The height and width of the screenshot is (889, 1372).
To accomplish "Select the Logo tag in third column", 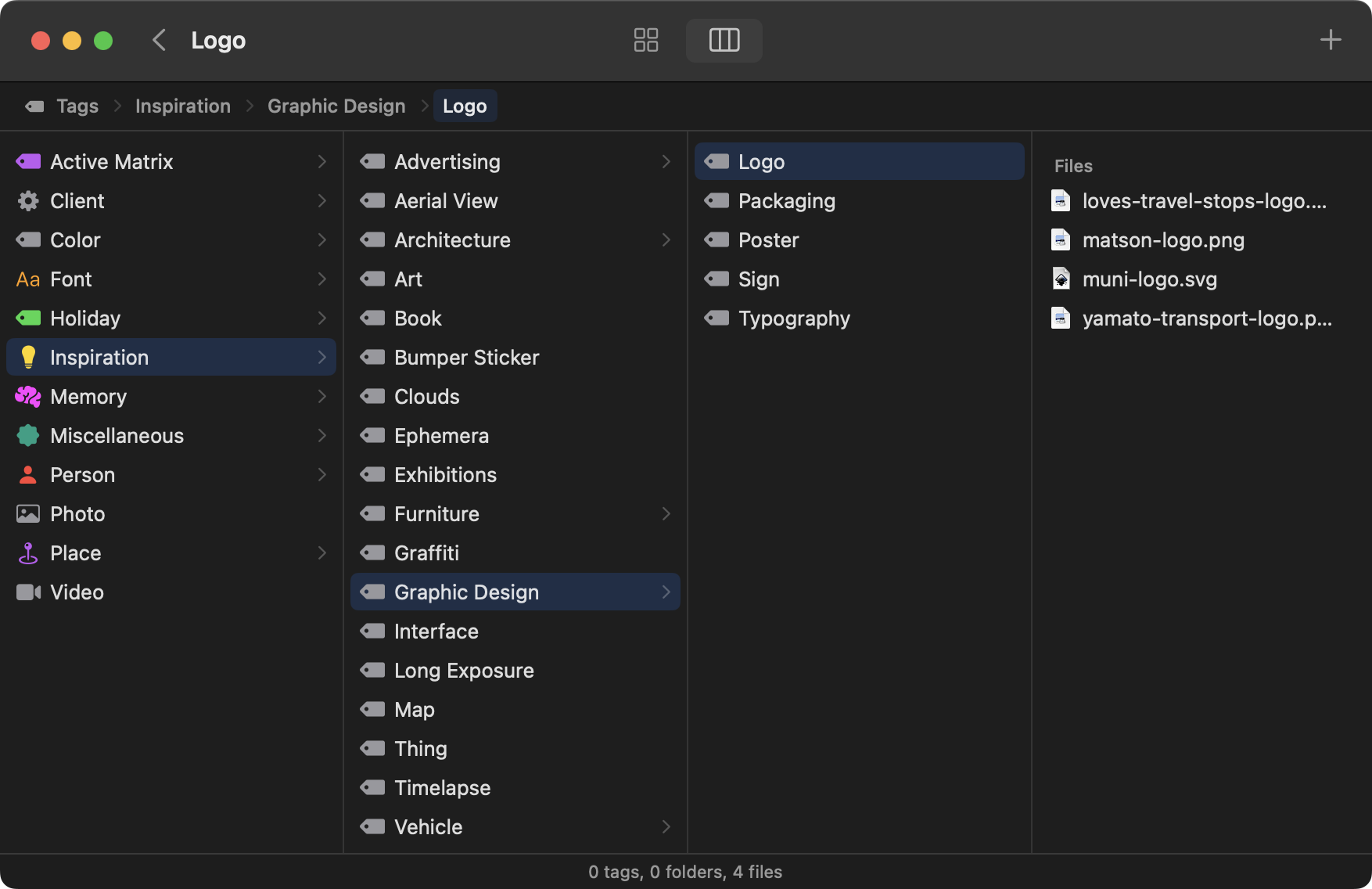I will pos(860,161).
